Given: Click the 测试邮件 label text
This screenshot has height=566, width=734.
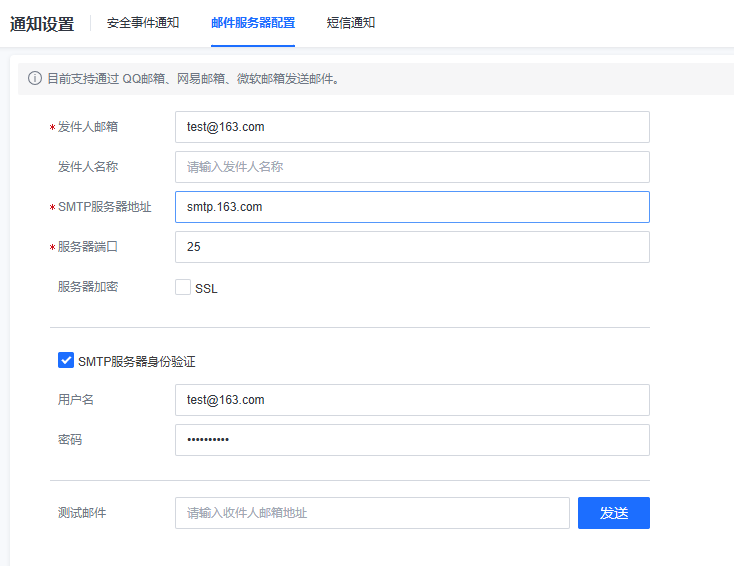Looking at the screenshot, I should click(x=82, y=513).
